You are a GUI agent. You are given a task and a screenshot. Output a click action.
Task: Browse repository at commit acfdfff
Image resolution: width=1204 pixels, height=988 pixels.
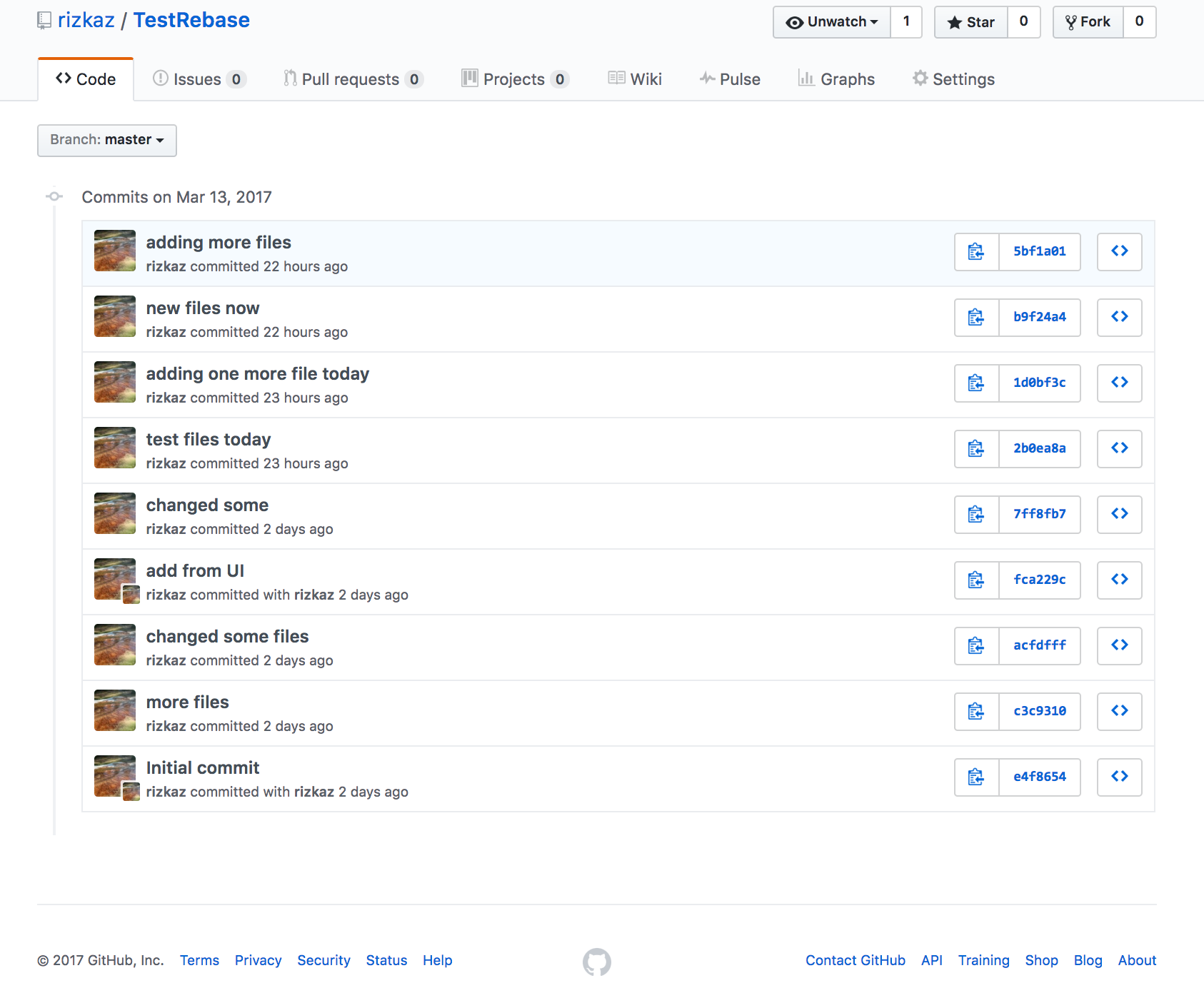pos(1119,646)
